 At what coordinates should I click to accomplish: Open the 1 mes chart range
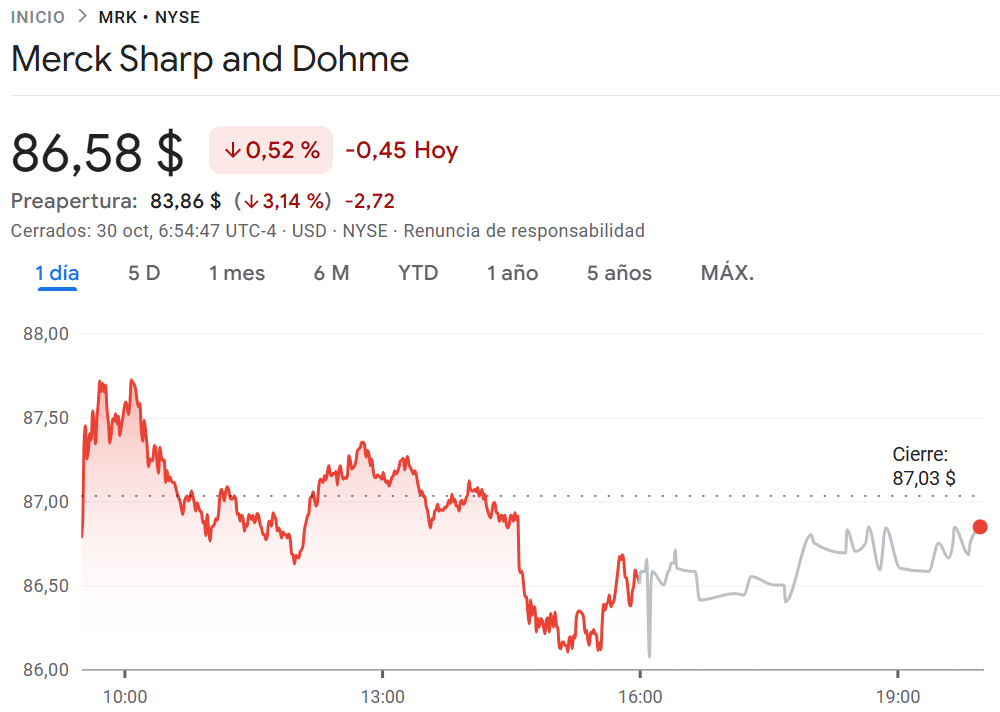coord(237,273)
